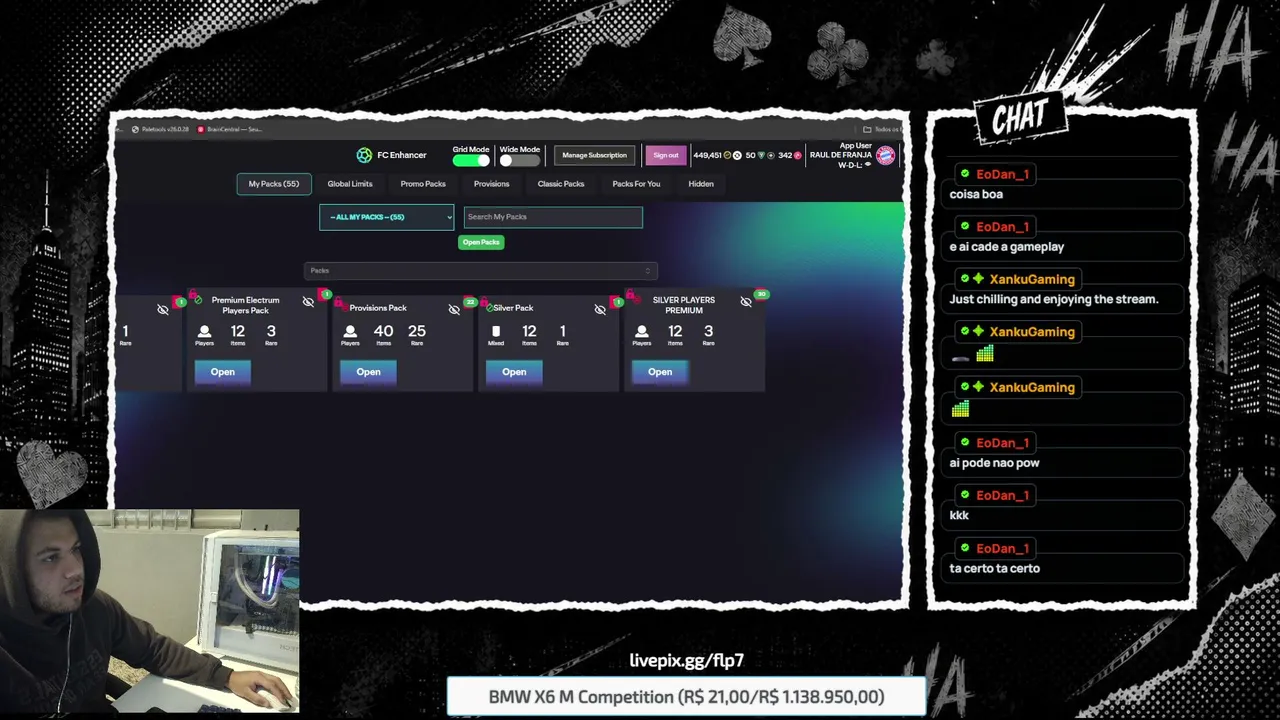This screenshot has height=720, width=1280.
Task: Click the FC Enhancer logo icon
Action: pos(364,155)
